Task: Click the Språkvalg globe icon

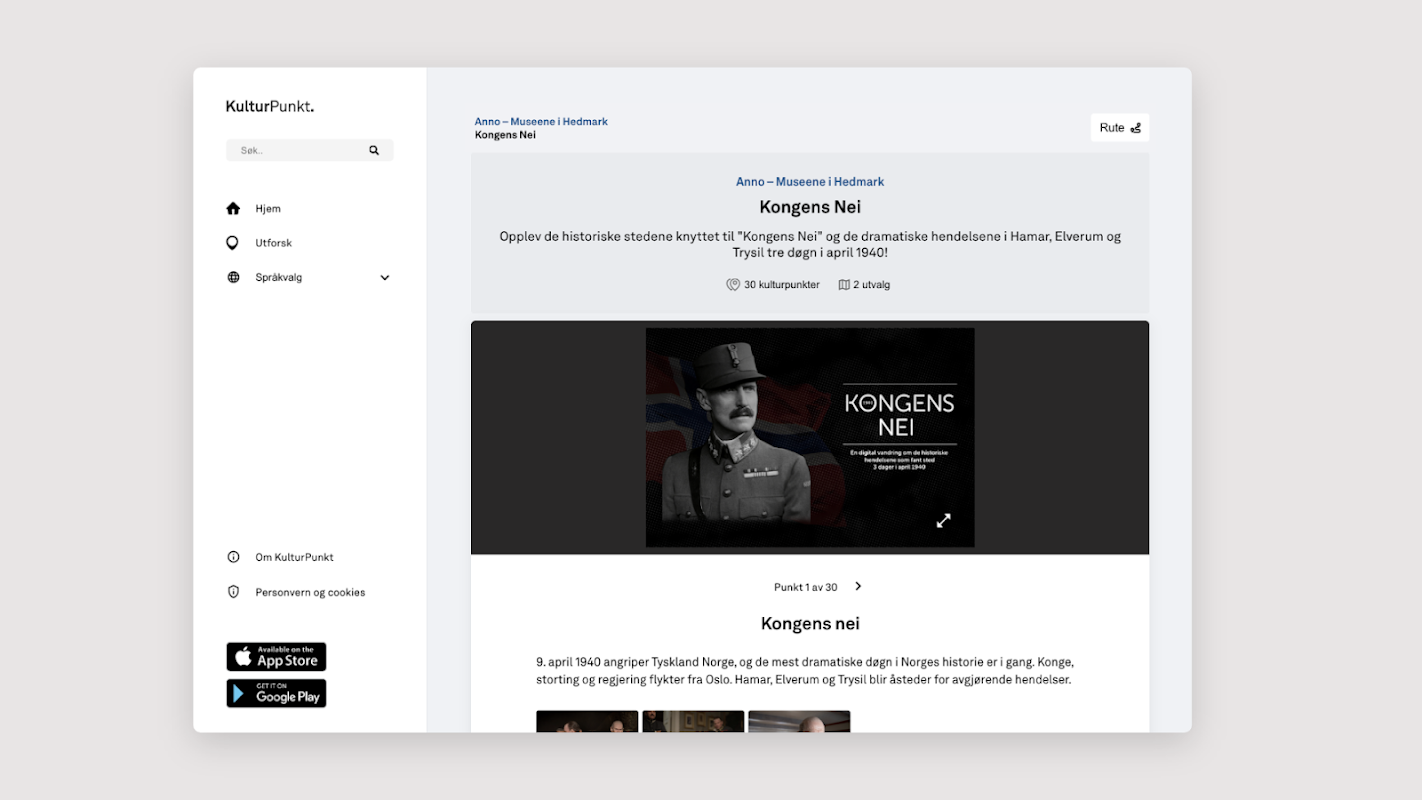Action: click(x=233, y=278)
